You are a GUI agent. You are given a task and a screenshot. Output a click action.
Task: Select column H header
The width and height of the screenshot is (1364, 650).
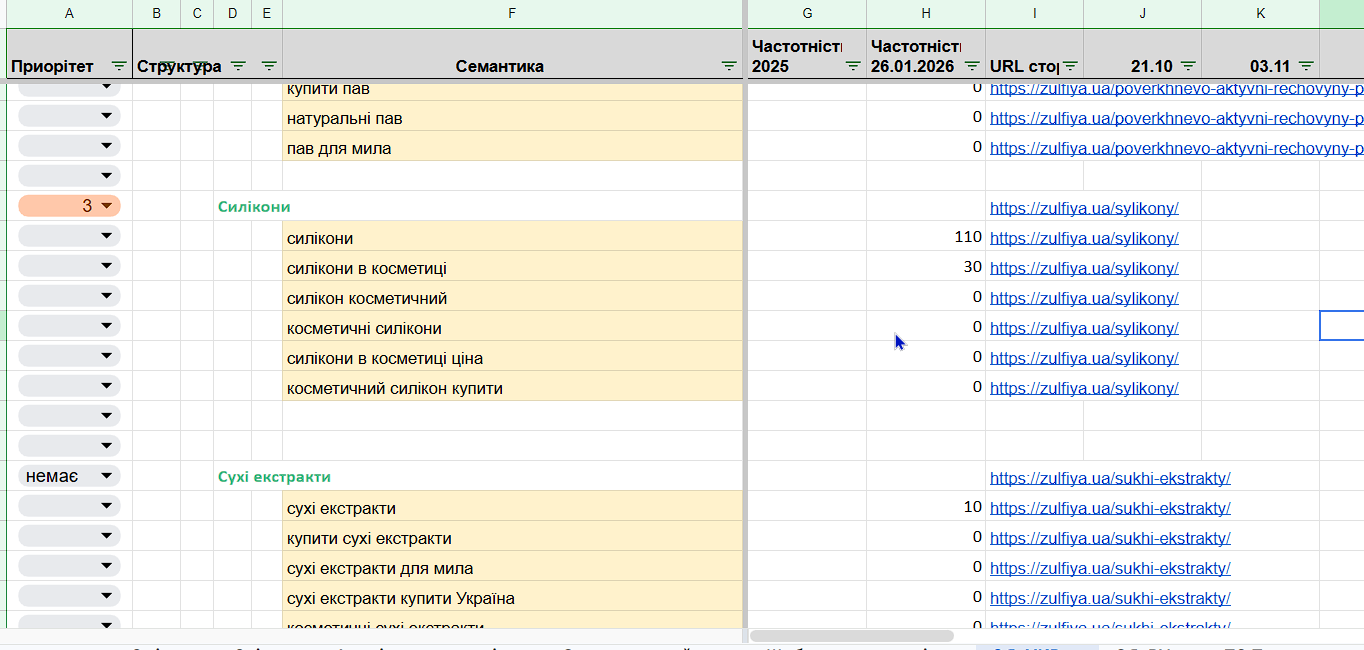[925, 13]
